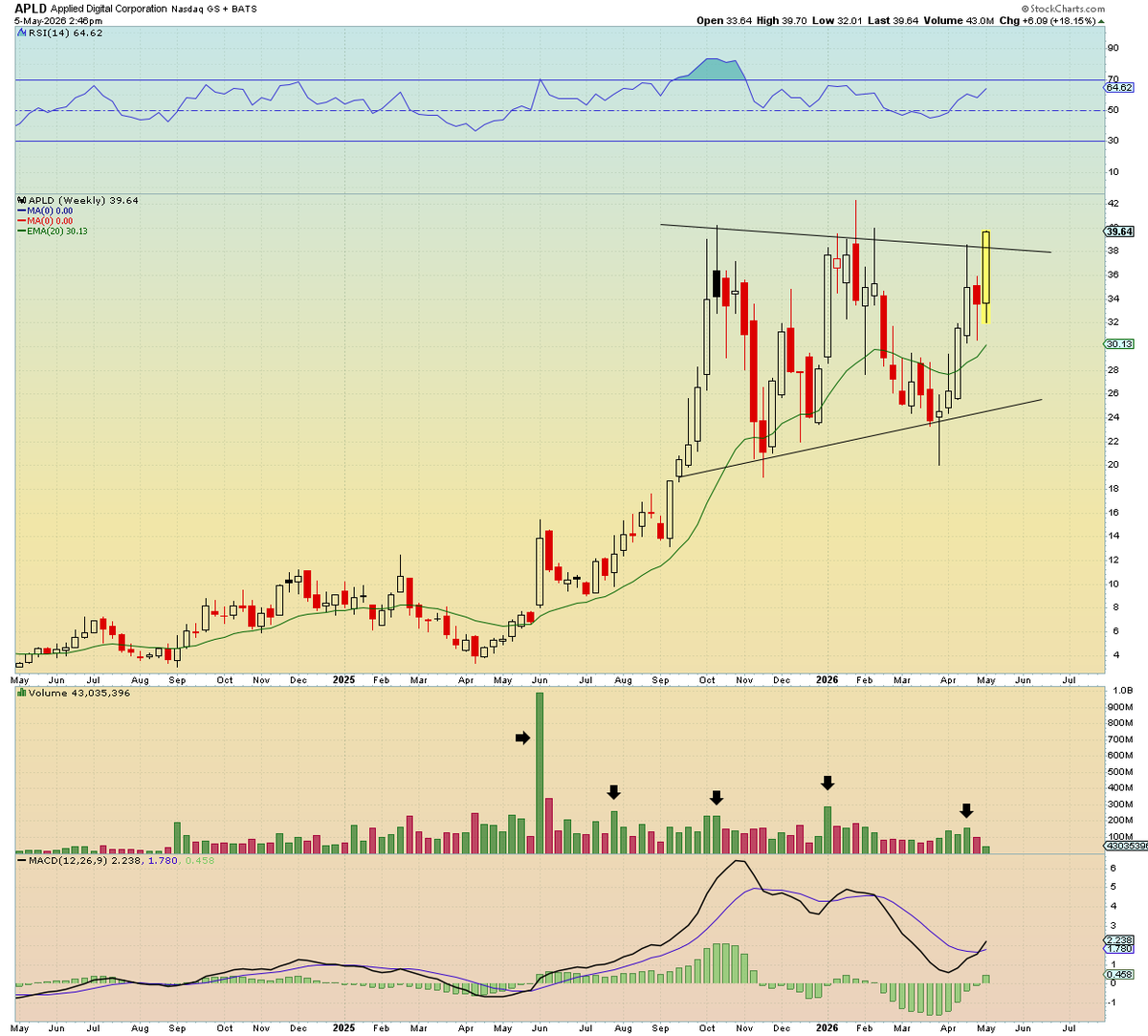The height and width of the screenshot is (1036, 1148).
Task: Click the 0.458 histogram tag on right axis
Action: coord(1118,975)
